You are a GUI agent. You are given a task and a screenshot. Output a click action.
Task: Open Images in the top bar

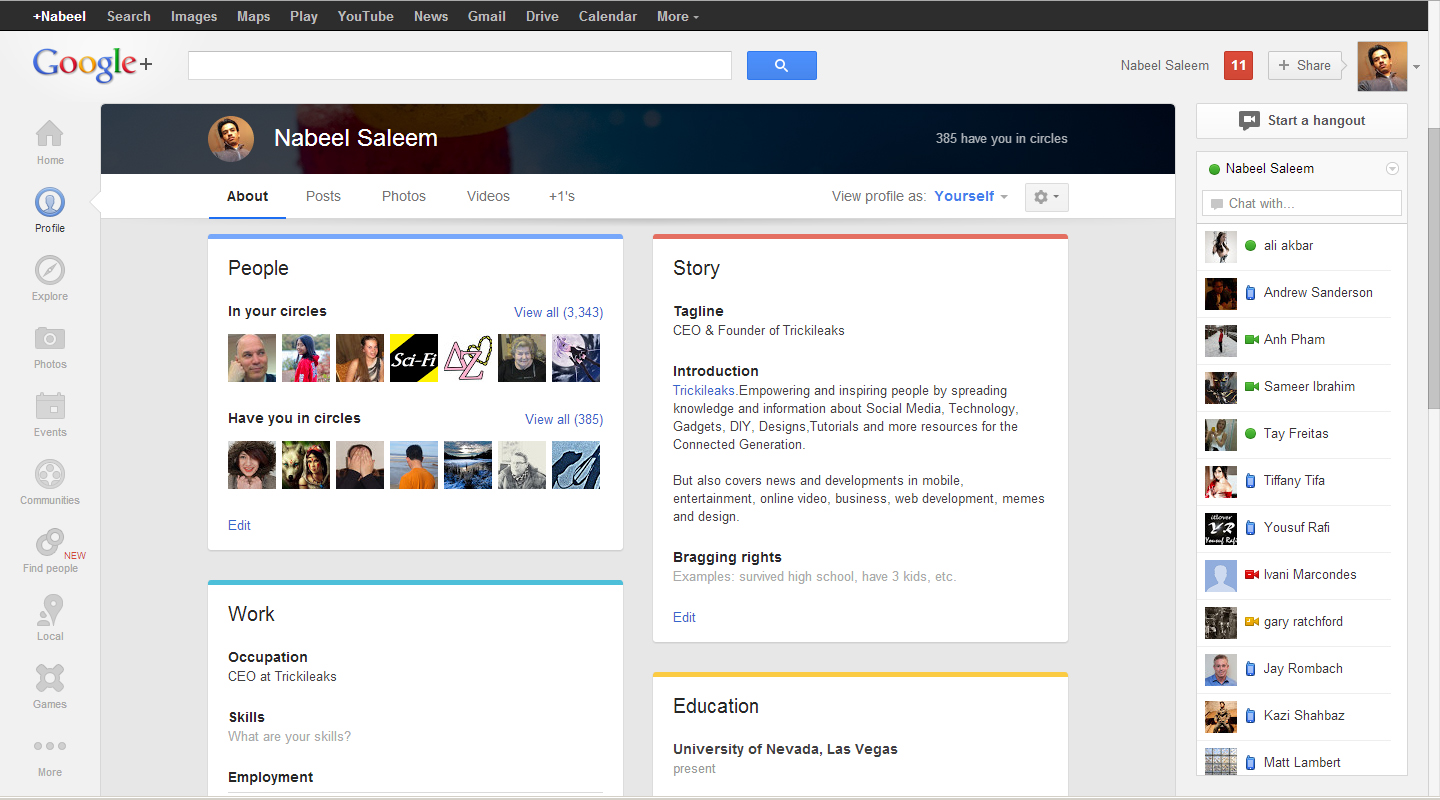pyautogui.click(x=194, y=16)
